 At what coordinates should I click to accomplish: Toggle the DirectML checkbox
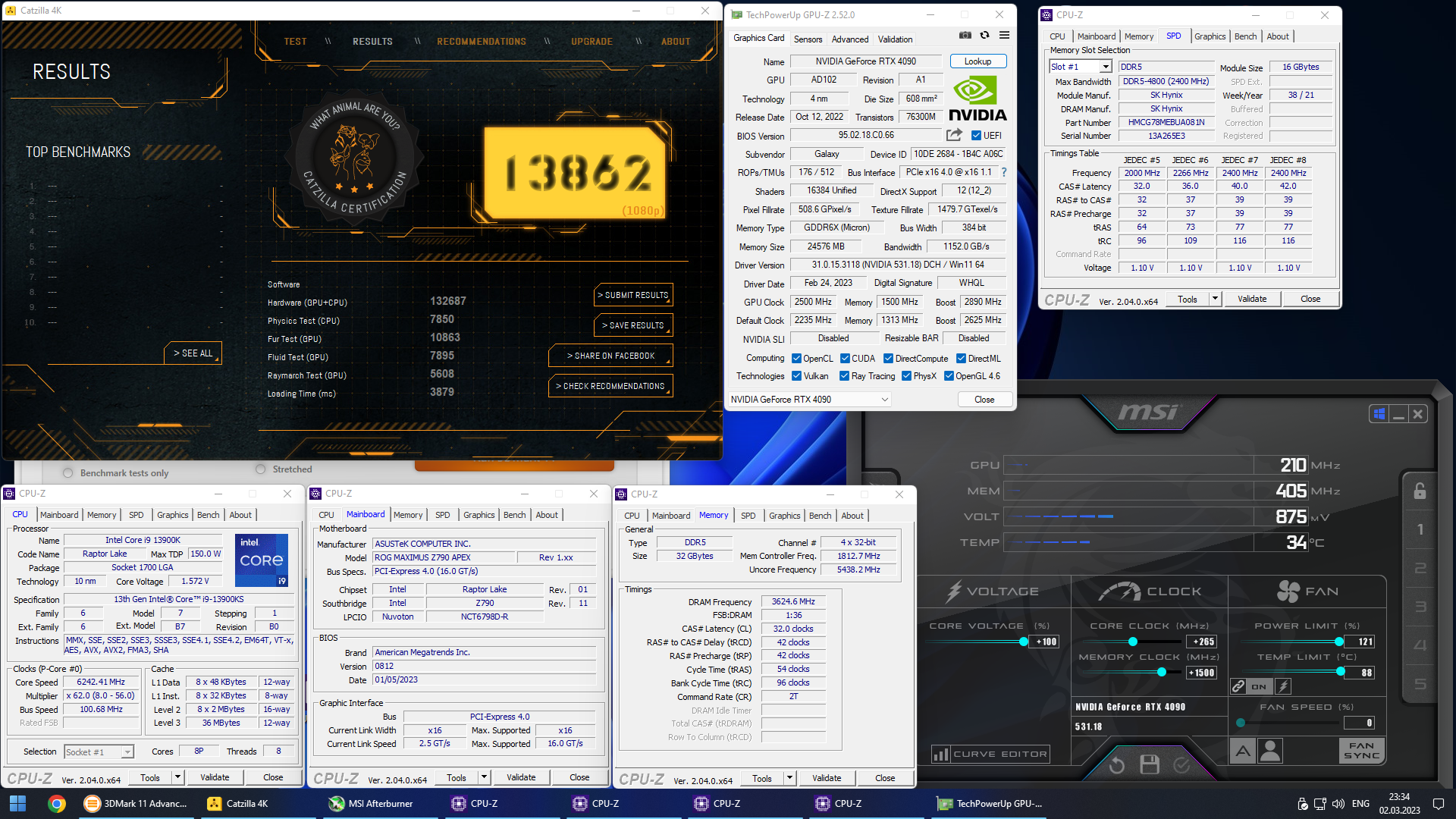click(962, 359)
